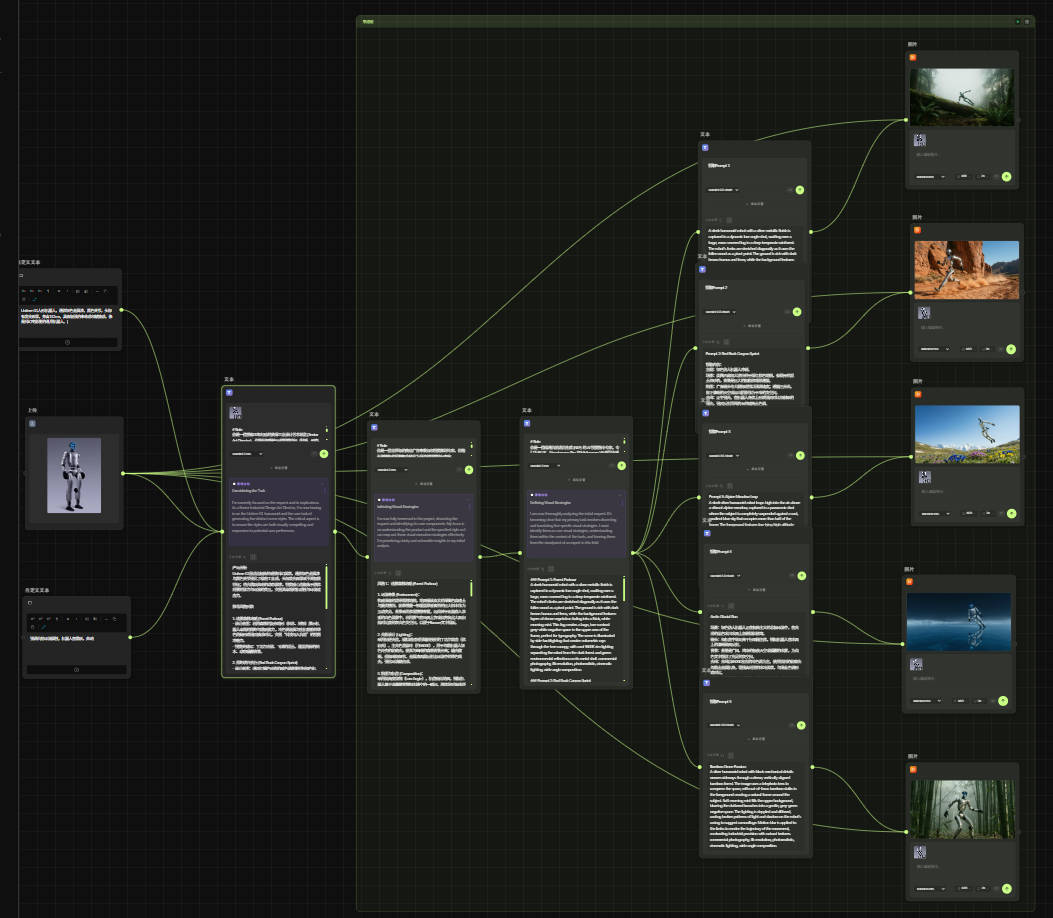Click the upload node type icon
The width and height of the screenshot is (1053, 918).
tap(32, 424)
